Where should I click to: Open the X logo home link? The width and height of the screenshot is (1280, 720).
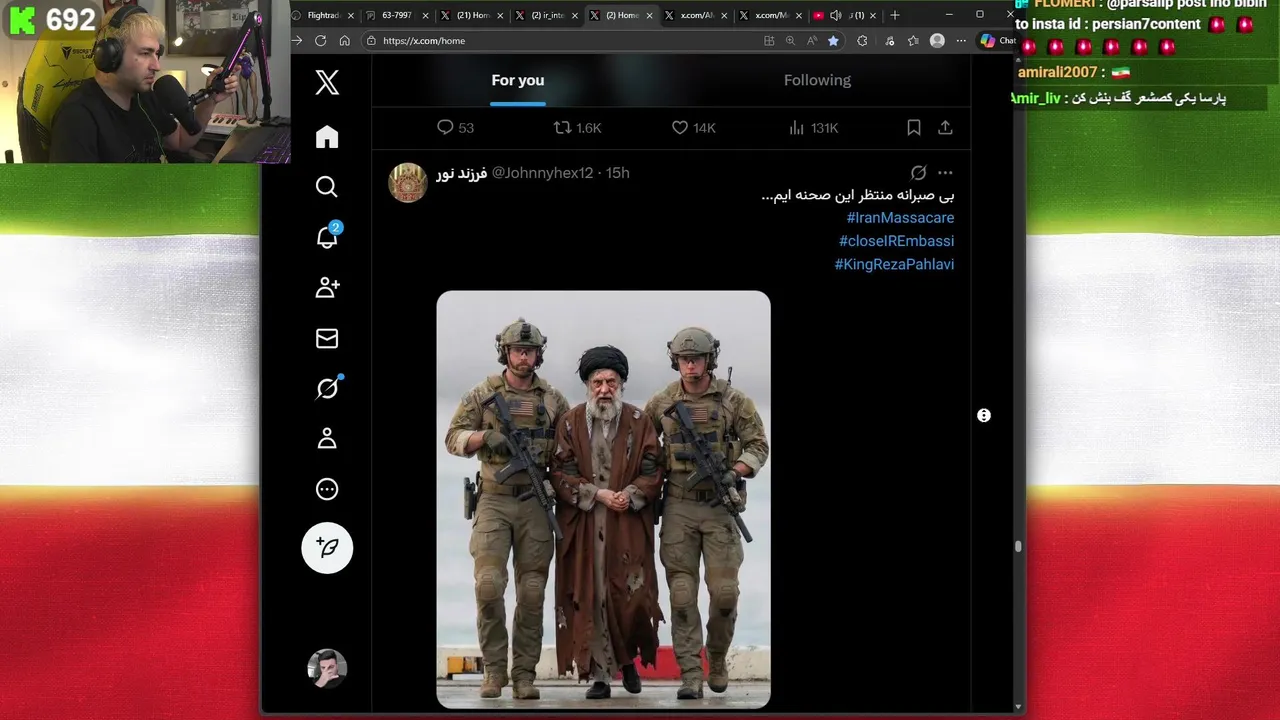[327, 82]
